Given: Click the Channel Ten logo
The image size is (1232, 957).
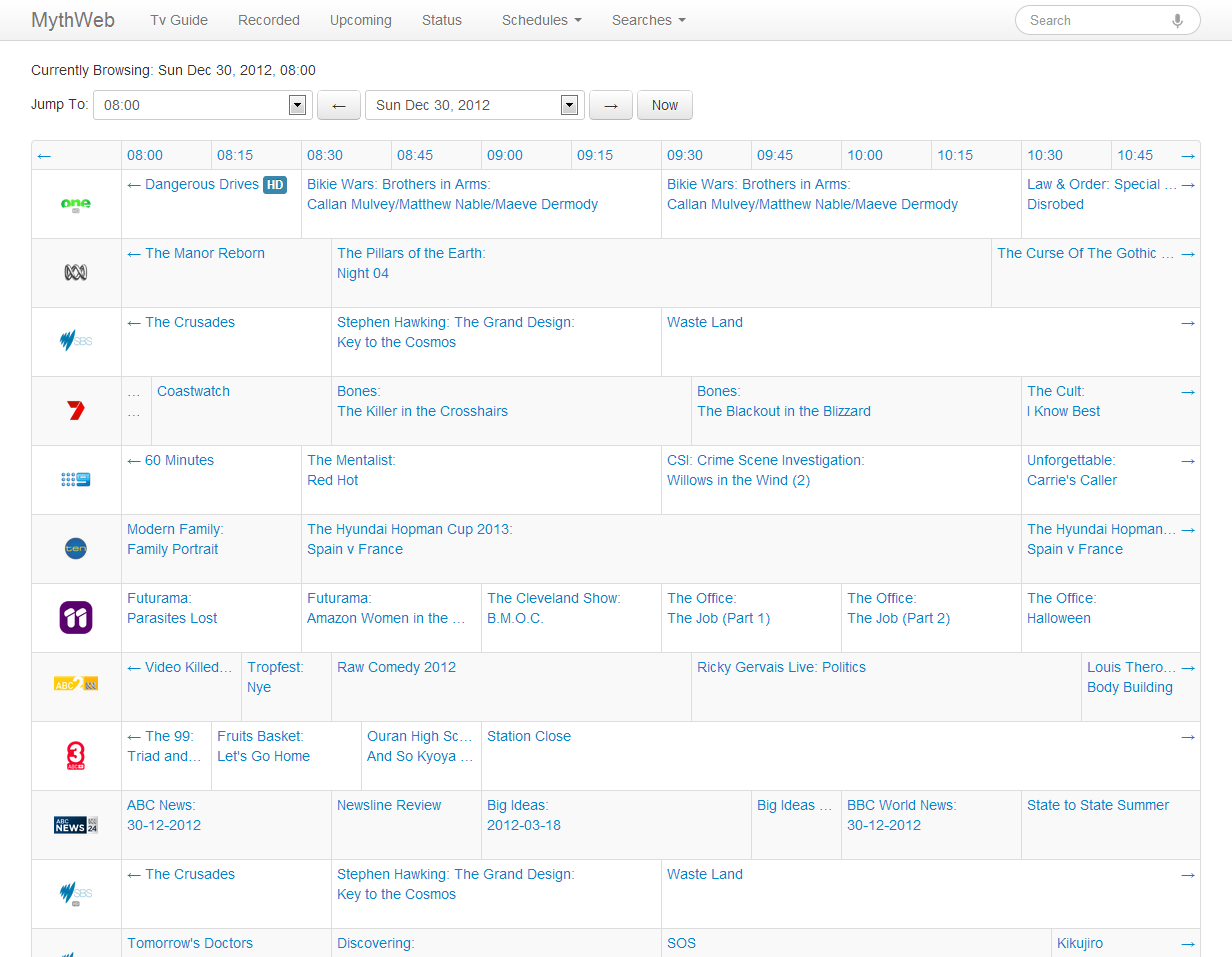Looking at the screenshot, I should tap(76, 548).
